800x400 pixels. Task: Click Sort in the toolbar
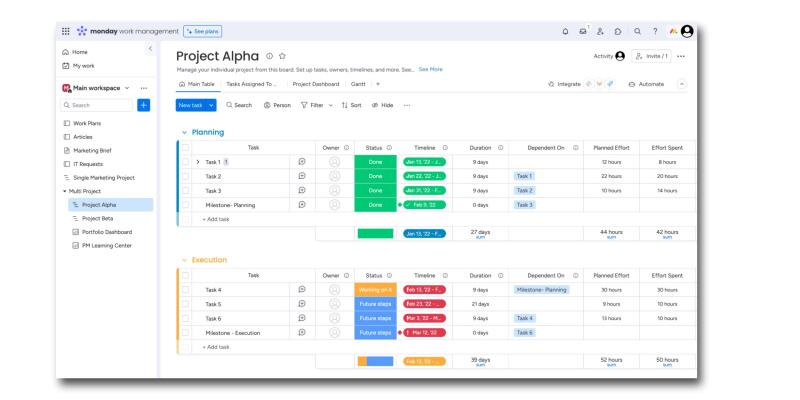352,105
